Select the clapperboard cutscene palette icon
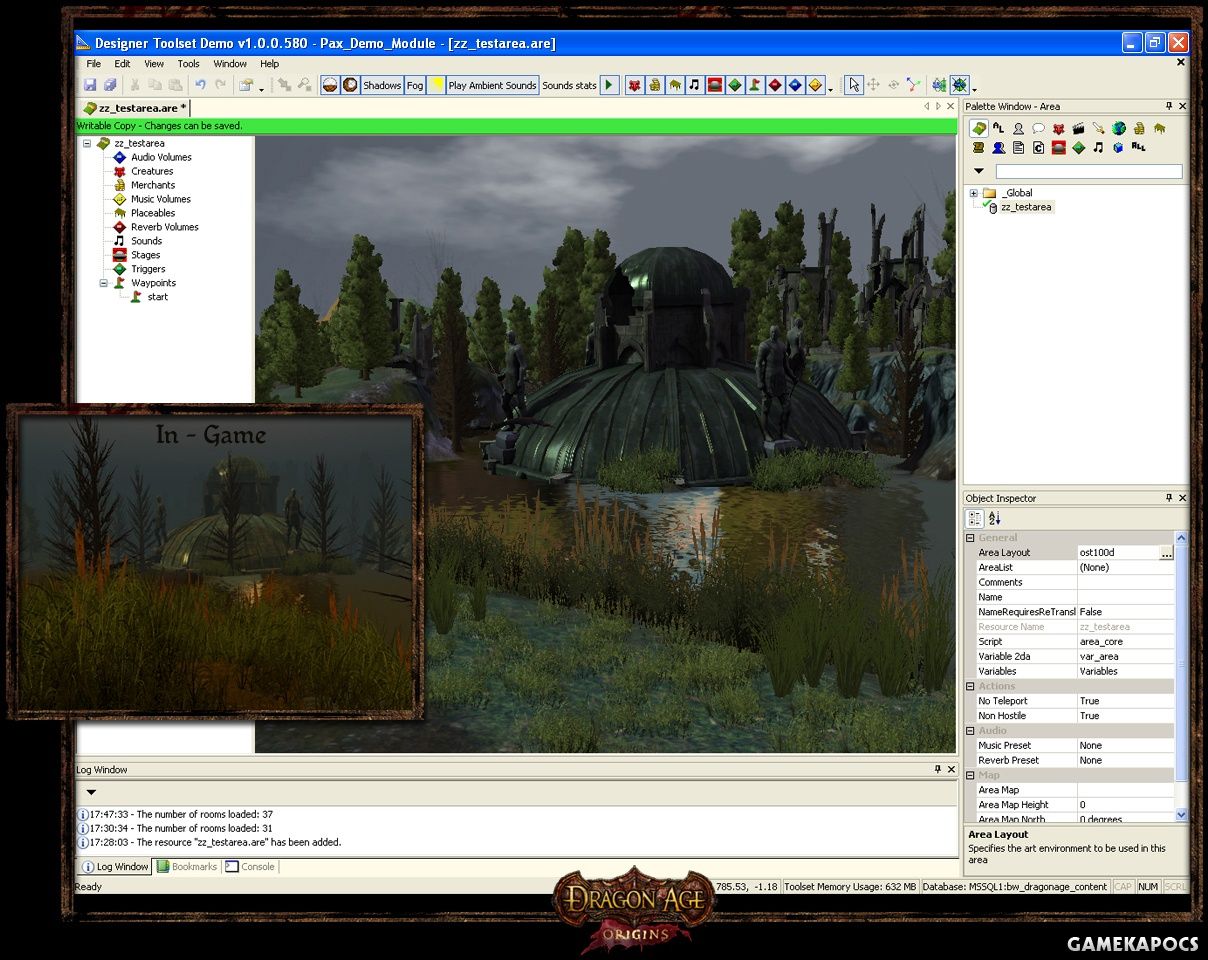Viewport: 1208px width, 960px height. (1078, 128)
